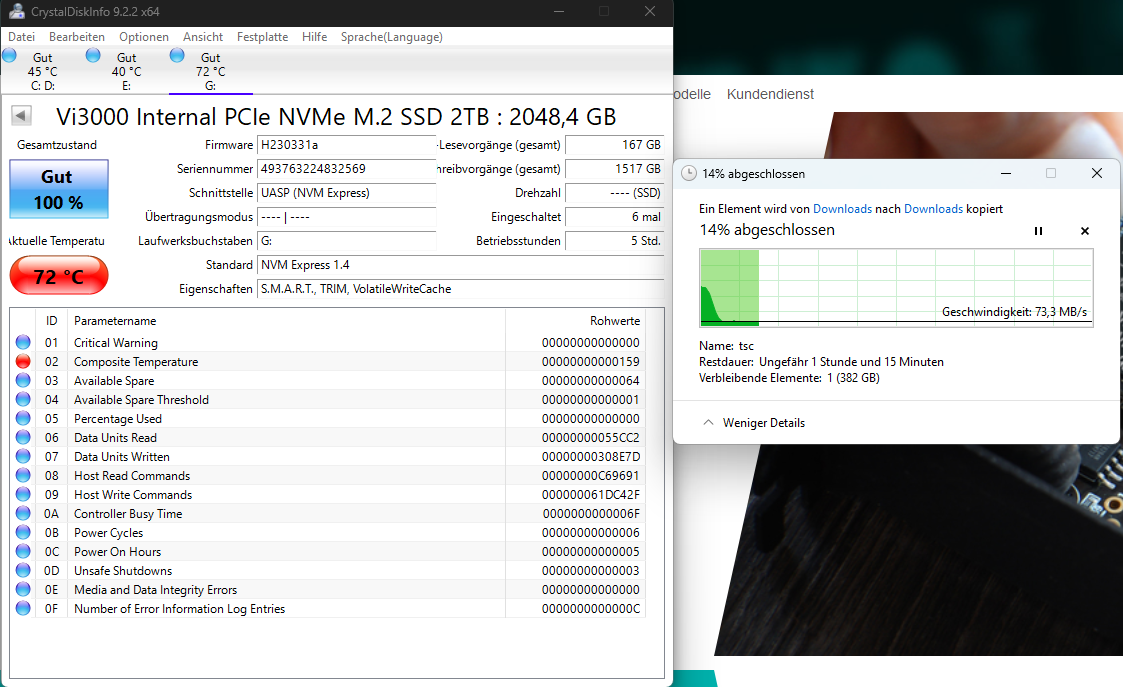The width and height of the screenshot is (1123, 687).
Task: Click the copy speed progress graph
Action: click(x=896, y=287)
